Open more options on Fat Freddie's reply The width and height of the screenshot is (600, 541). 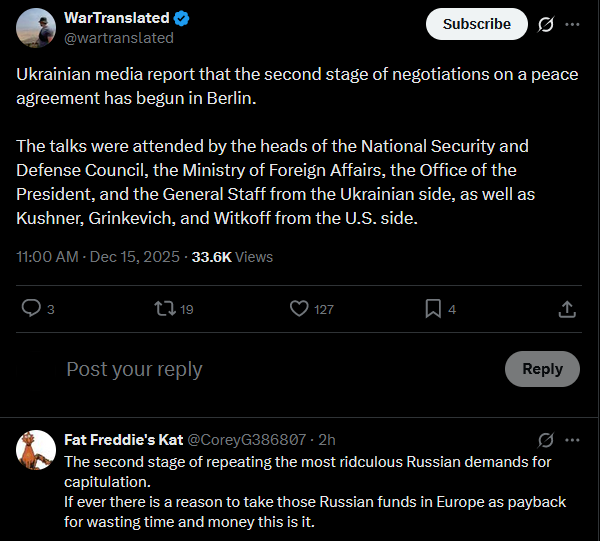pyautogui.click(x=572, y=440)
